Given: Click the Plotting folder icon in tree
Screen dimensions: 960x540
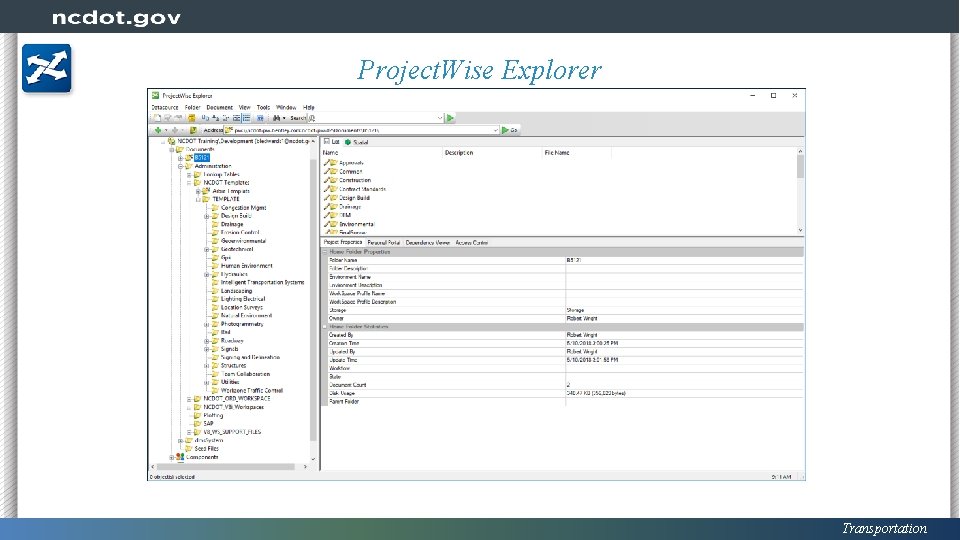Looking at the screenshot, I should [197, 415].
